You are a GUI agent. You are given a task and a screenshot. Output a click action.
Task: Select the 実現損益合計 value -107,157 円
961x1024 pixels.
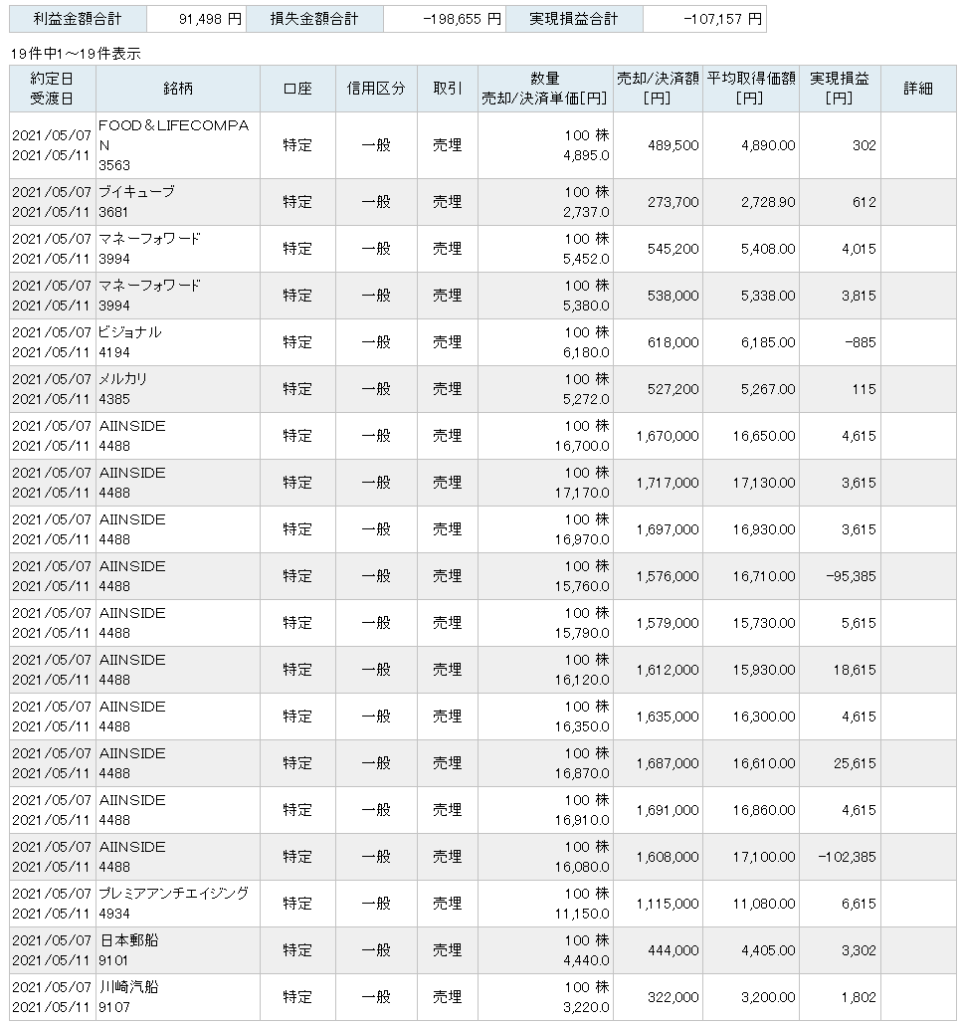722,20
